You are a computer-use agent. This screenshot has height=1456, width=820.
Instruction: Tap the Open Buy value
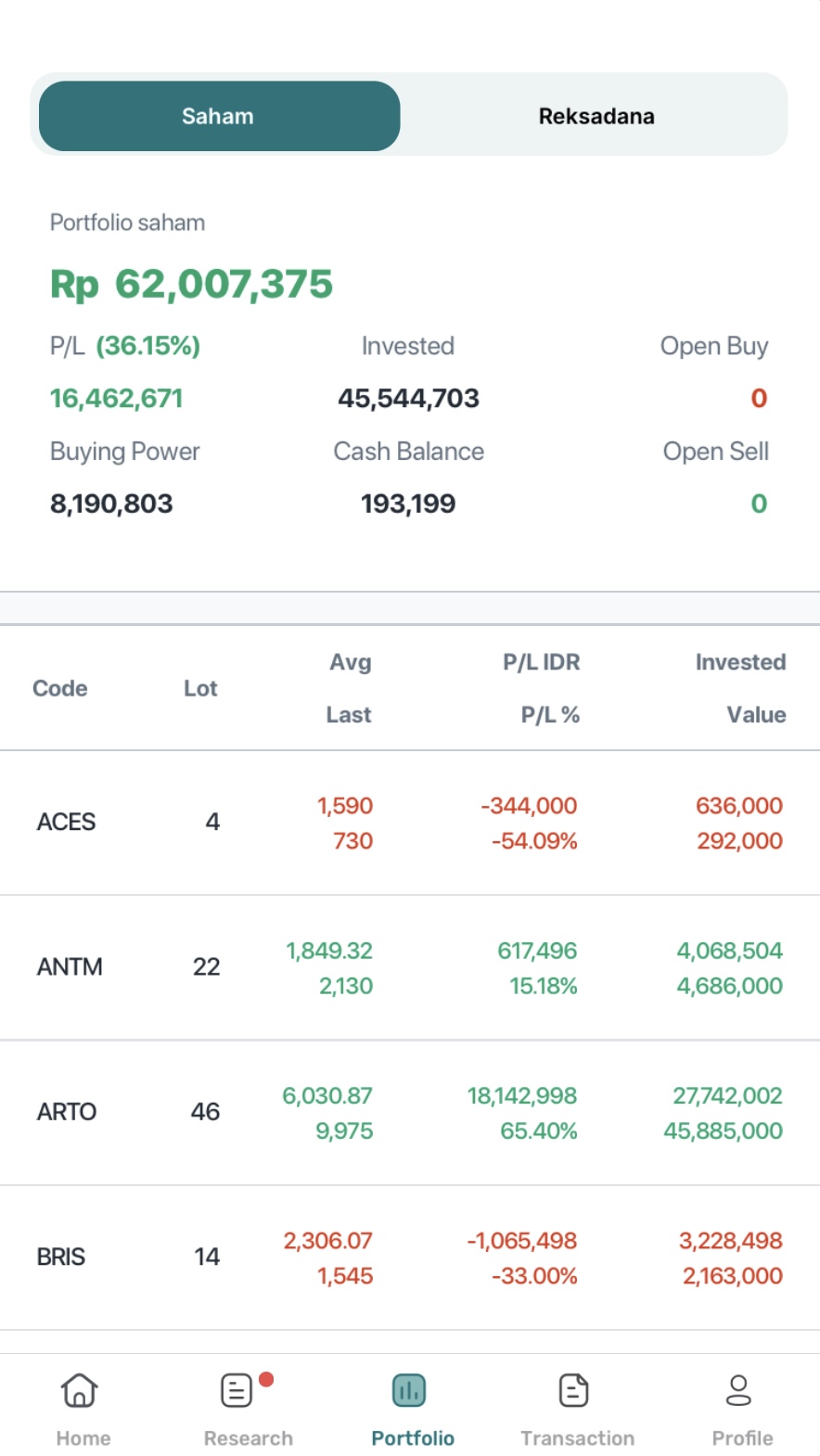pyautogui.click(x=758, y=399)
